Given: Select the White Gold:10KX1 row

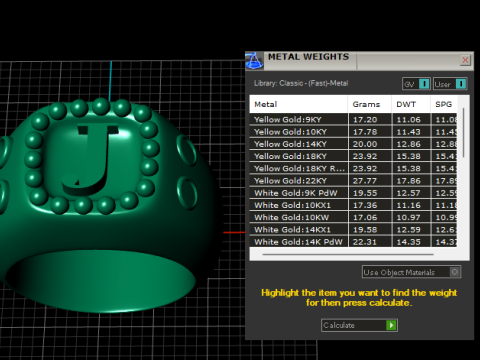Looking at the screenshot, I should (x=353, y=205).
